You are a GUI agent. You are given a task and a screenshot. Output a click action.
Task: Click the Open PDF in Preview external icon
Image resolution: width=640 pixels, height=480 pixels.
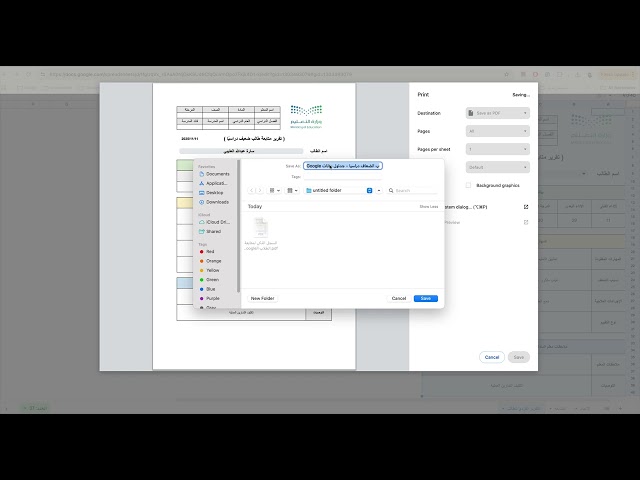(x=526, y=222)
